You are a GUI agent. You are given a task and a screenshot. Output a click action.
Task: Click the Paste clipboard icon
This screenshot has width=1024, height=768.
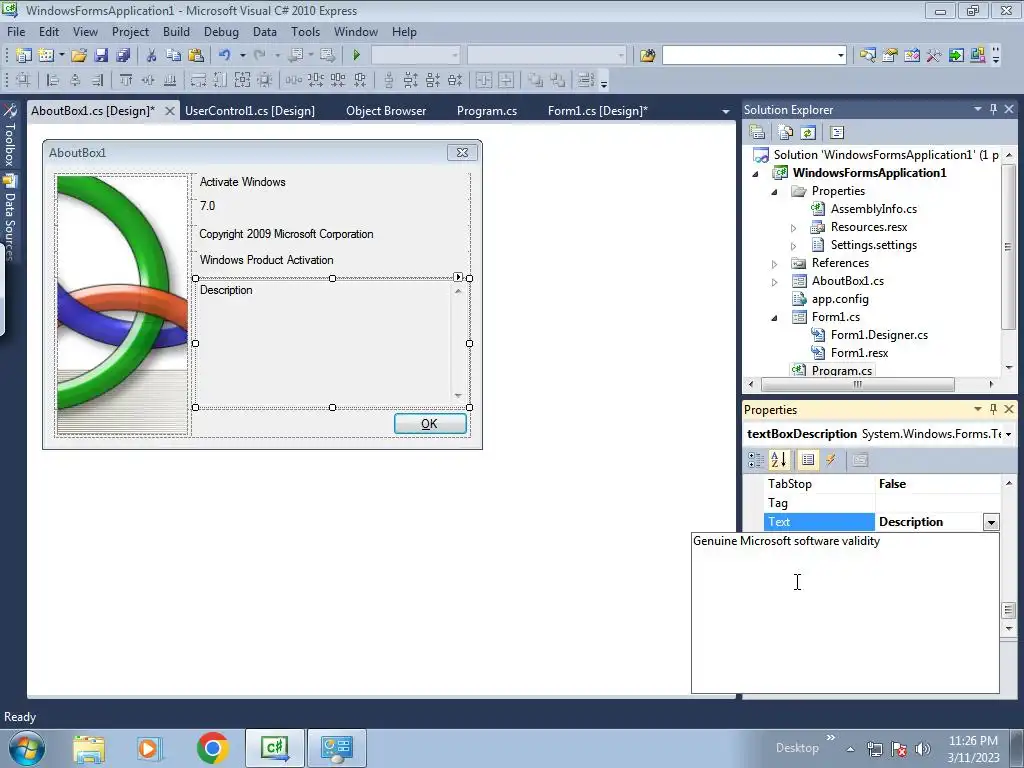(x=195, y=56)
